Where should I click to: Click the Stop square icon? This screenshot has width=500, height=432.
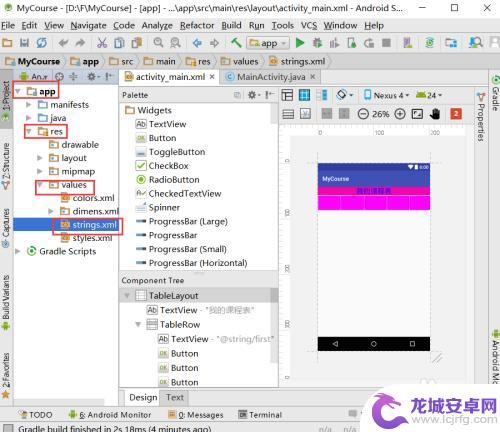coord(386,43)
